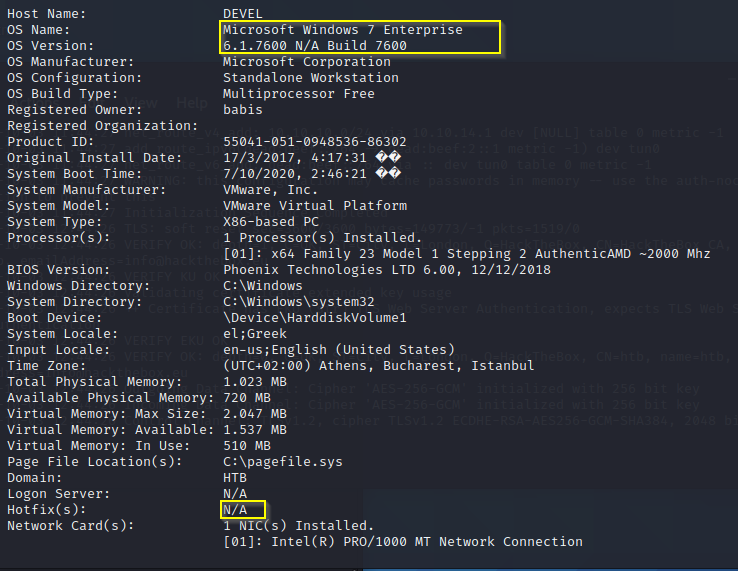The height and width of the screenshot is (571, 738).
Task: Select the registered owner name babis
Action: [242, 110]
